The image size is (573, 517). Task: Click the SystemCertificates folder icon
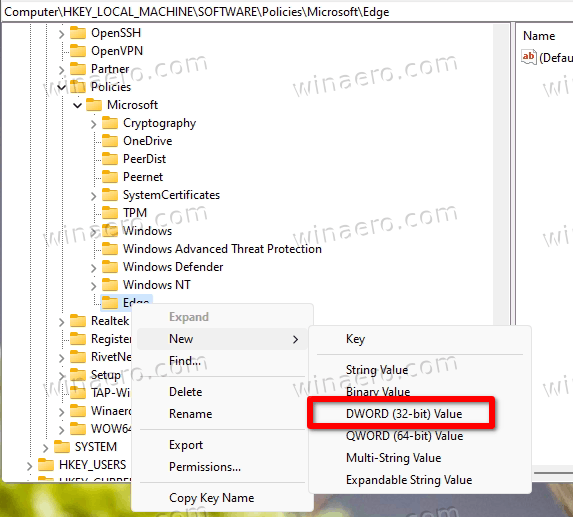(x=110, y=195)
